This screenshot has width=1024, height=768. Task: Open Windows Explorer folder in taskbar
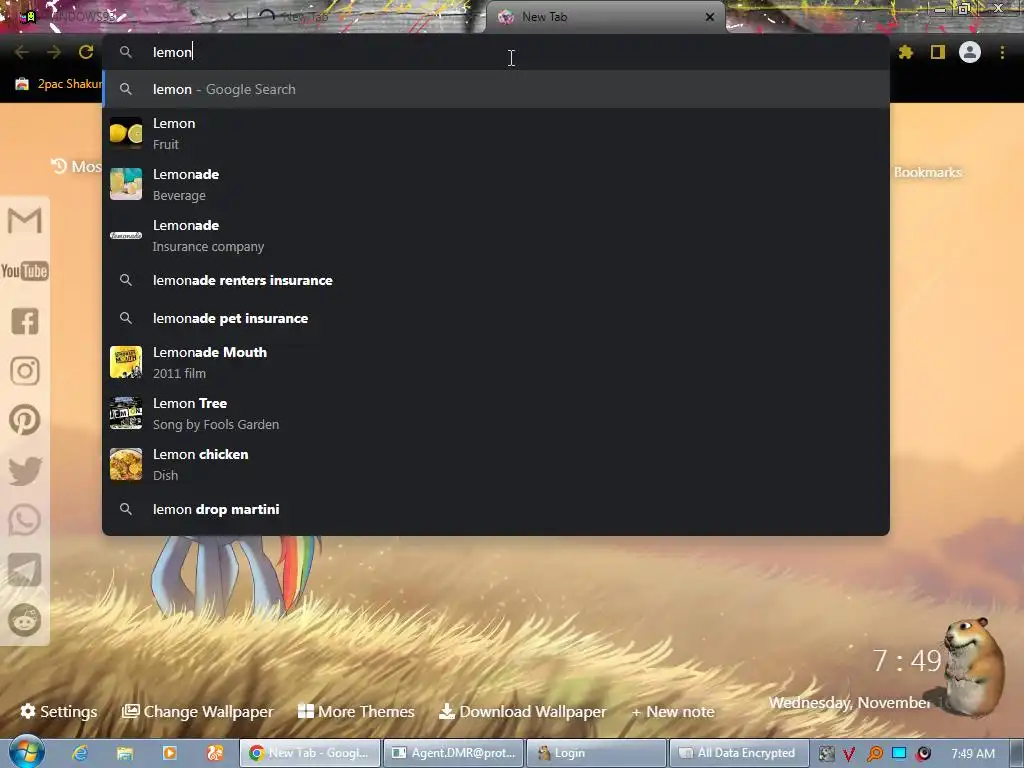[x=125, y=753]
